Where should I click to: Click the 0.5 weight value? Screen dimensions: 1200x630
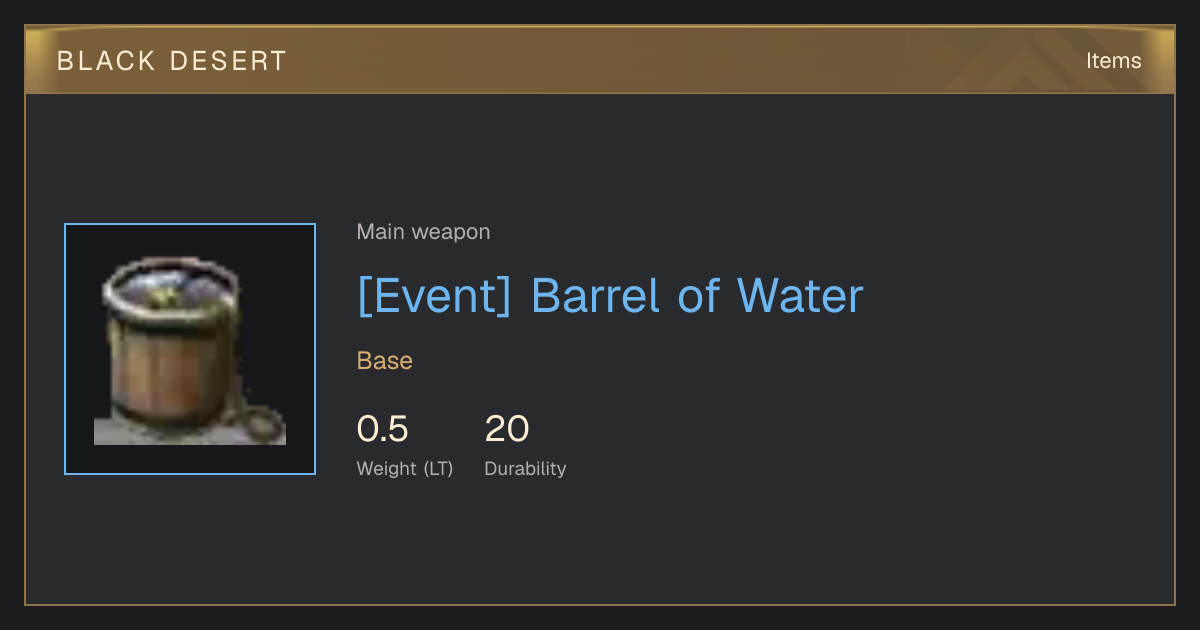coord(382,429)
